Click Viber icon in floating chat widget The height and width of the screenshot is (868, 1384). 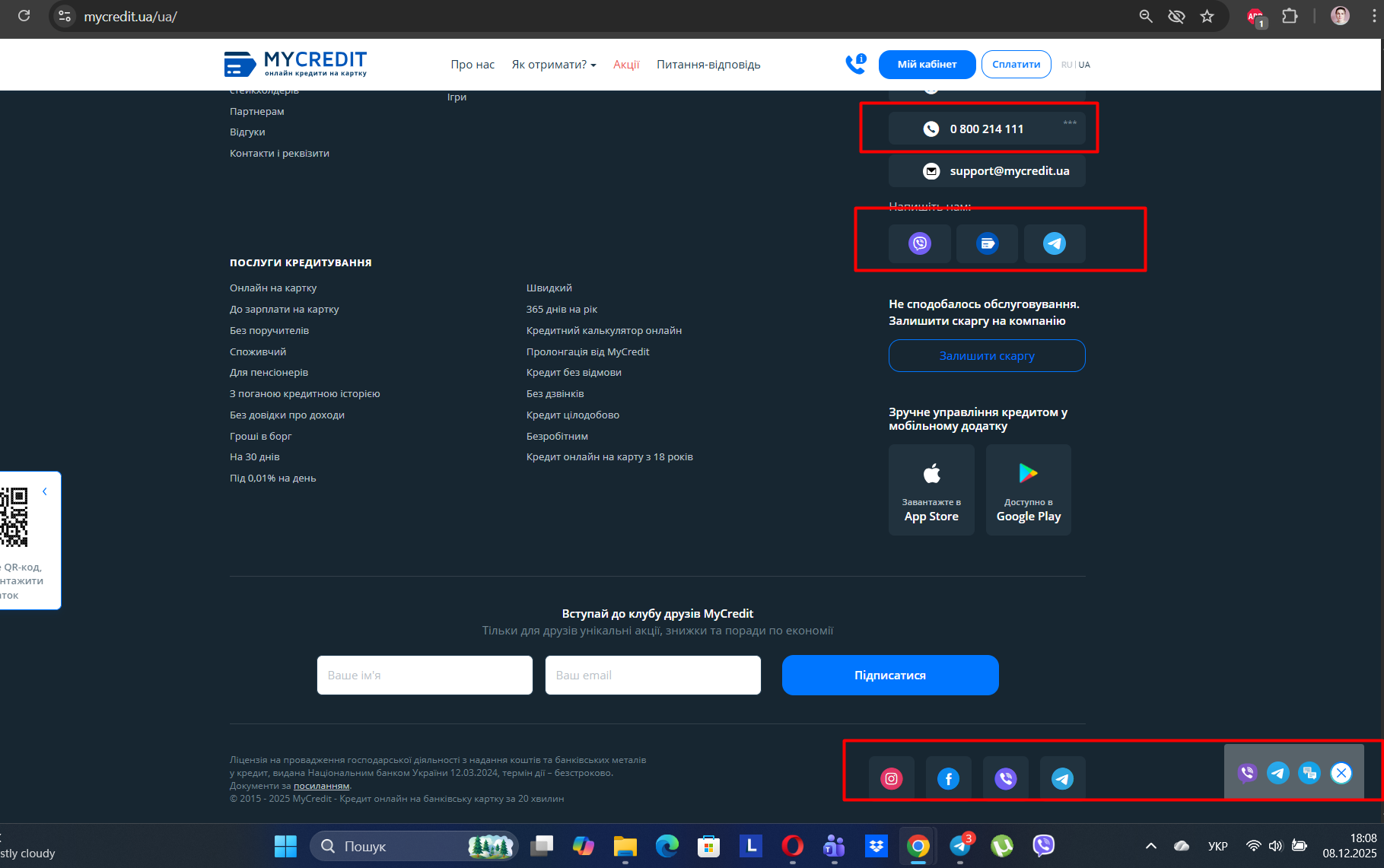(1247, 774)
